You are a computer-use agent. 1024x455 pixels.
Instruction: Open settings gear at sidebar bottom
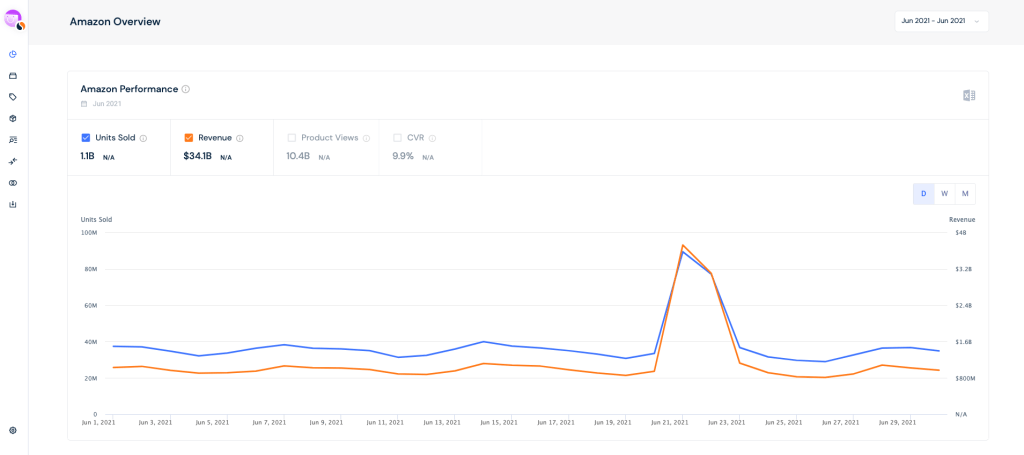(12, 430)
